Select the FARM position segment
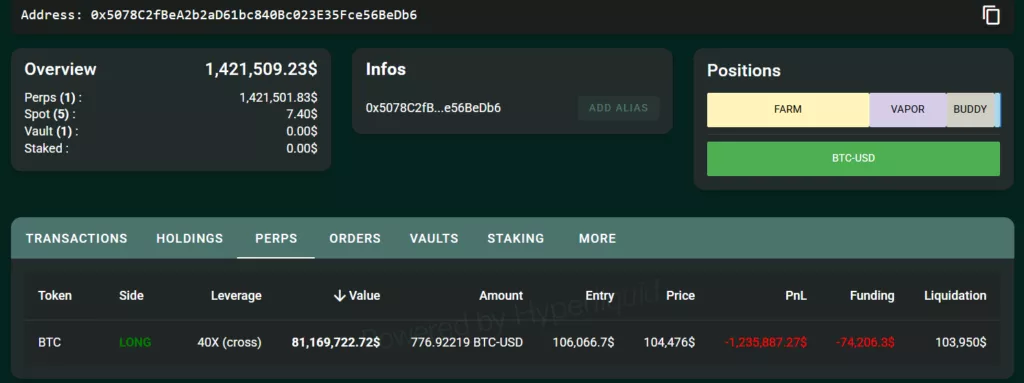Image resolution: width=1024 pixels, height=383 pixels. click(x=788, y=110)
